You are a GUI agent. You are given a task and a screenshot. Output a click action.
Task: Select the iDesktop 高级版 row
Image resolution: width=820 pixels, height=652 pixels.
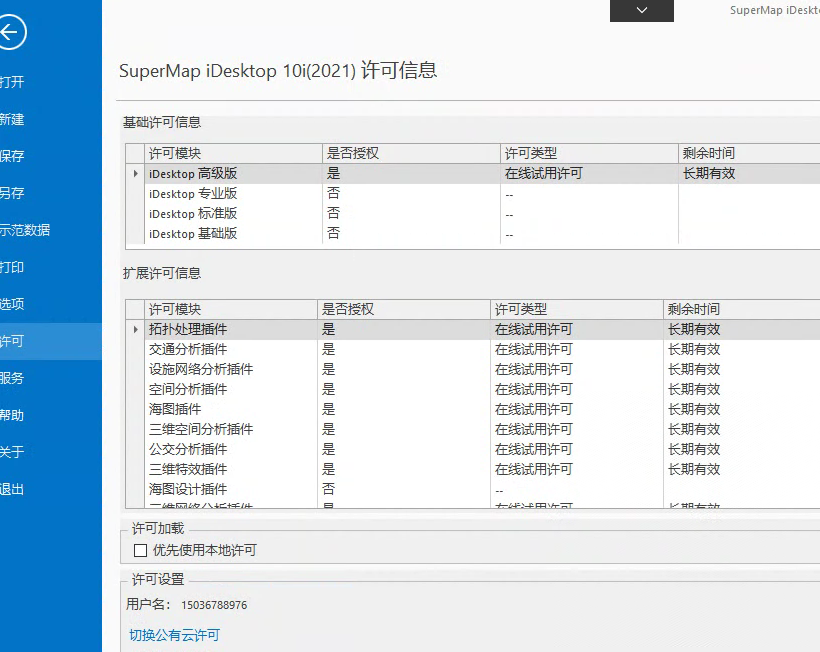[473, 174]
